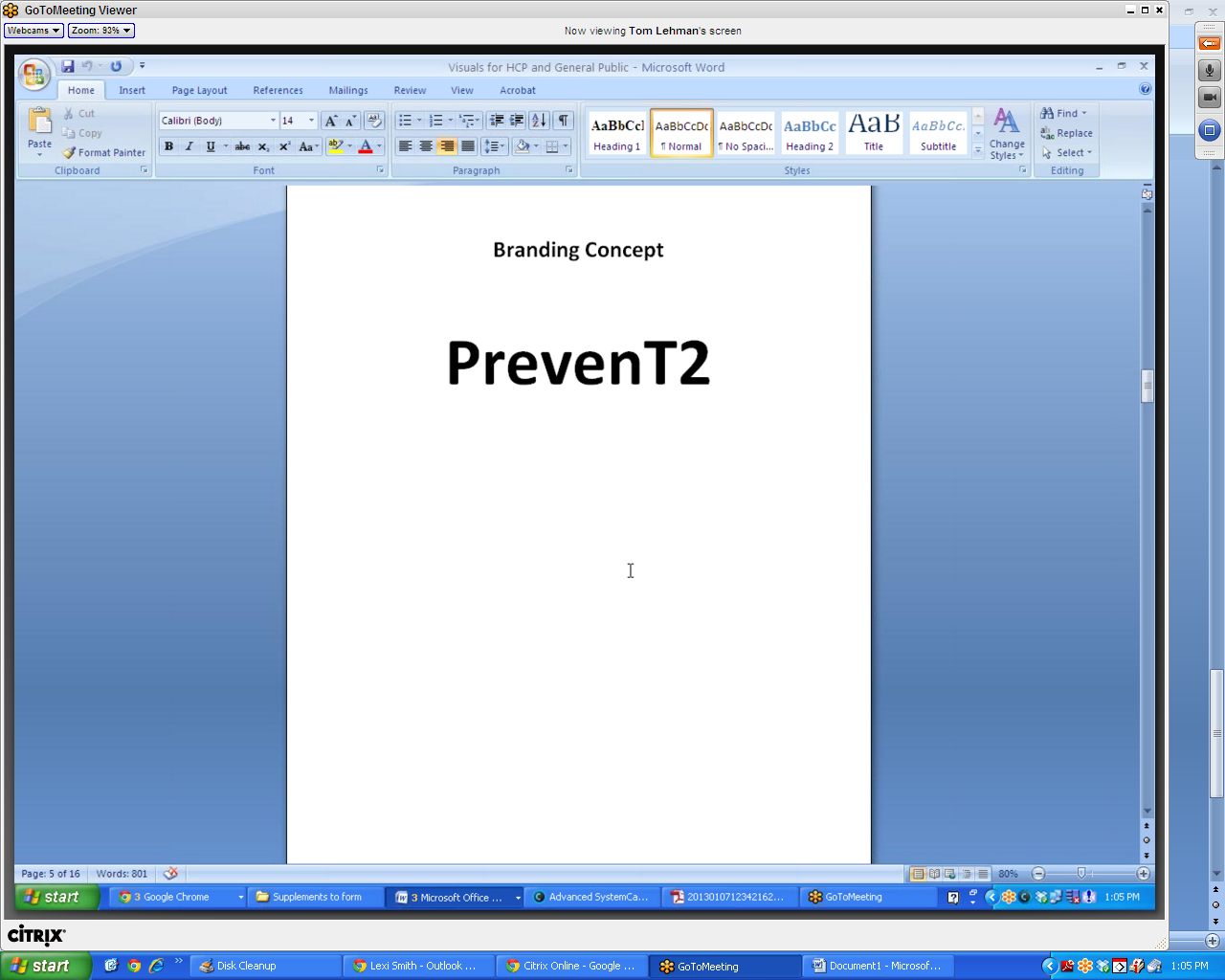Expand numbering list dropdown
This screenshot has height=980, width=1225.
point(450,121)
